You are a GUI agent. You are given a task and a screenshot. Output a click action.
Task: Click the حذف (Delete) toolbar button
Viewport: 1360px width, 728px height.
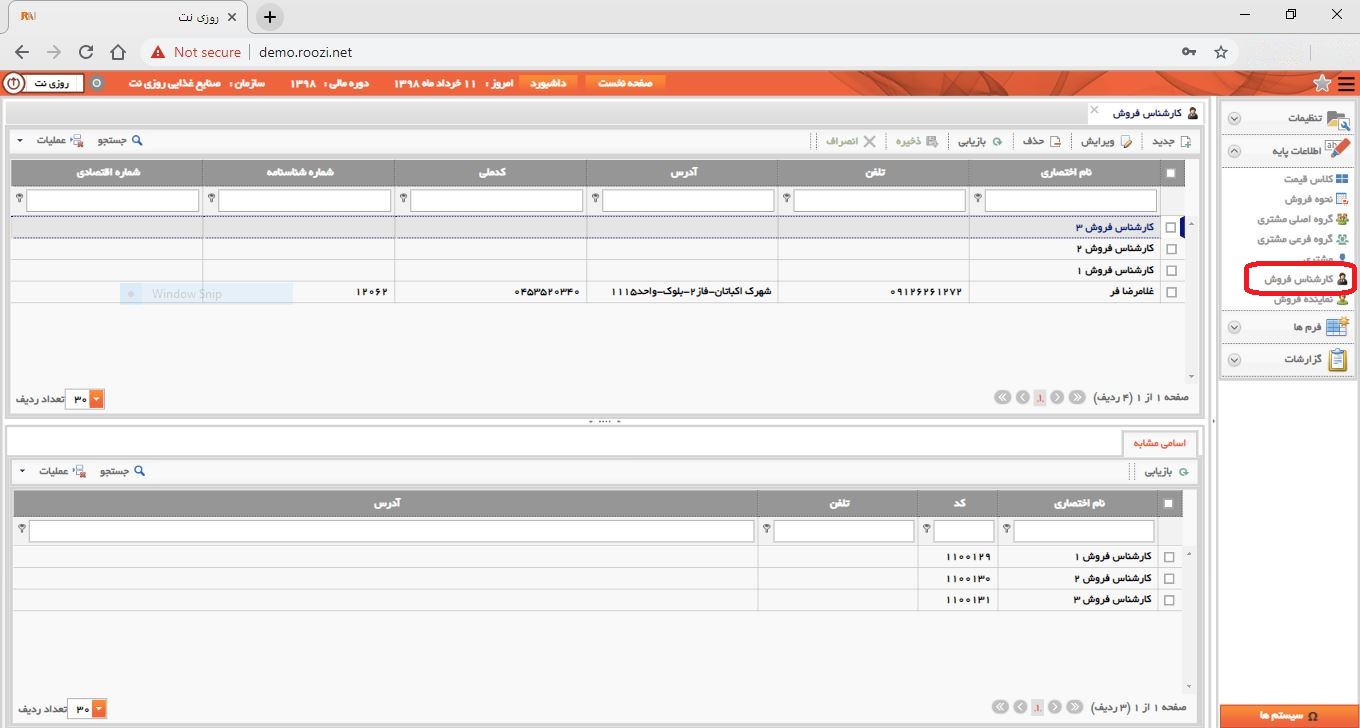click(x=1042, y=141)
